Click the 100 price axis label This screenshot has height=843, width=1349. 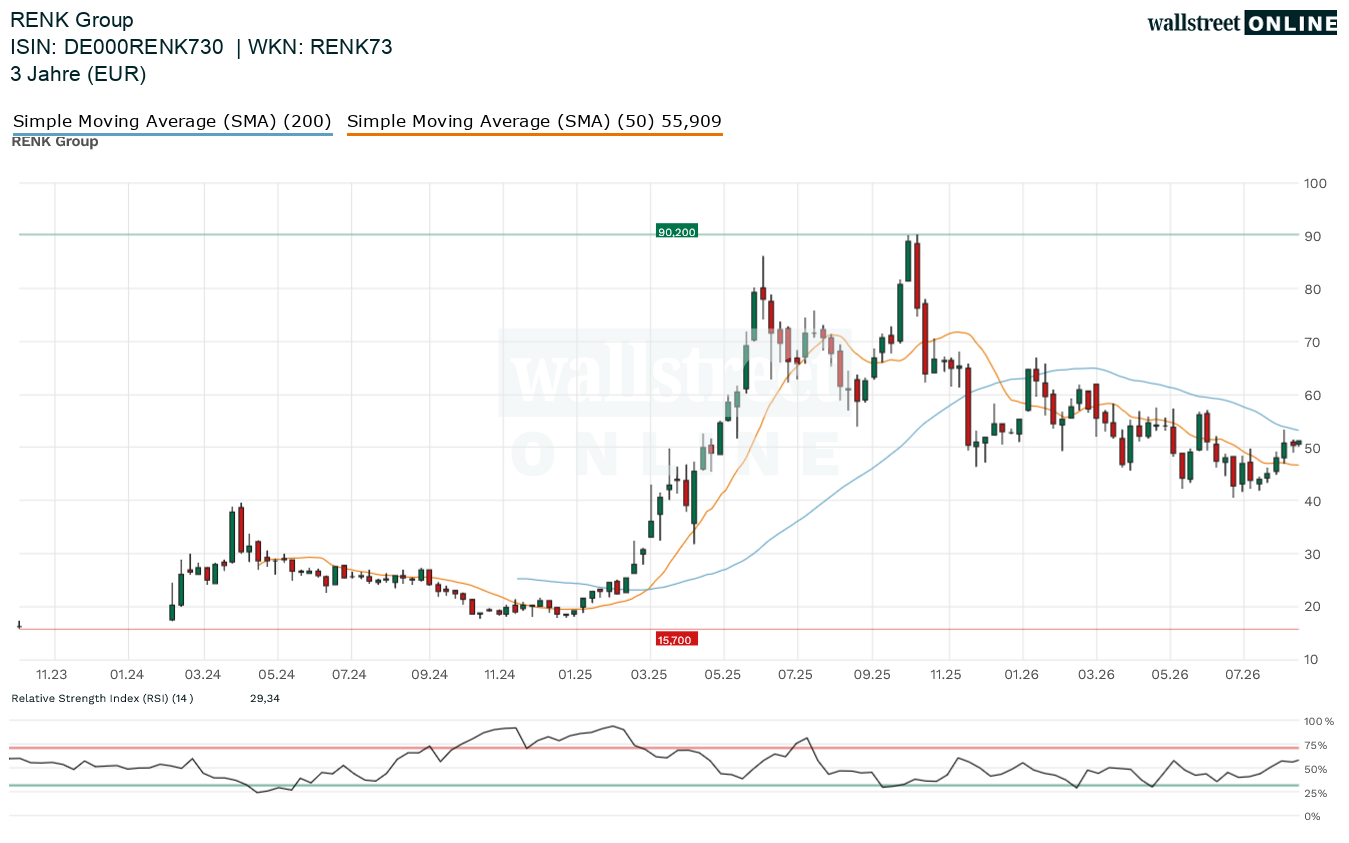pos(1315,184)
